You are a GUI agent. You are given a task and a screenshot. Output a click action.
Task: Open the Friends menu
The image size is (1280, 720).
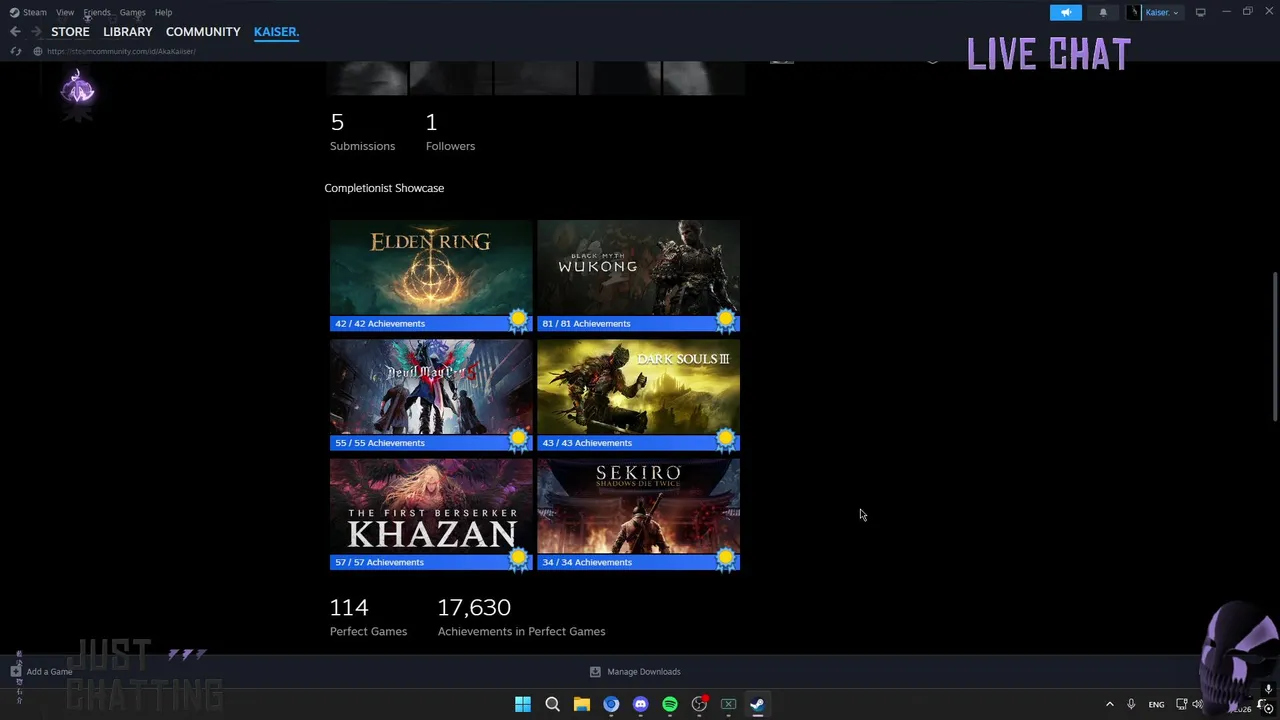pyautogui.click(x=97, y=12)
